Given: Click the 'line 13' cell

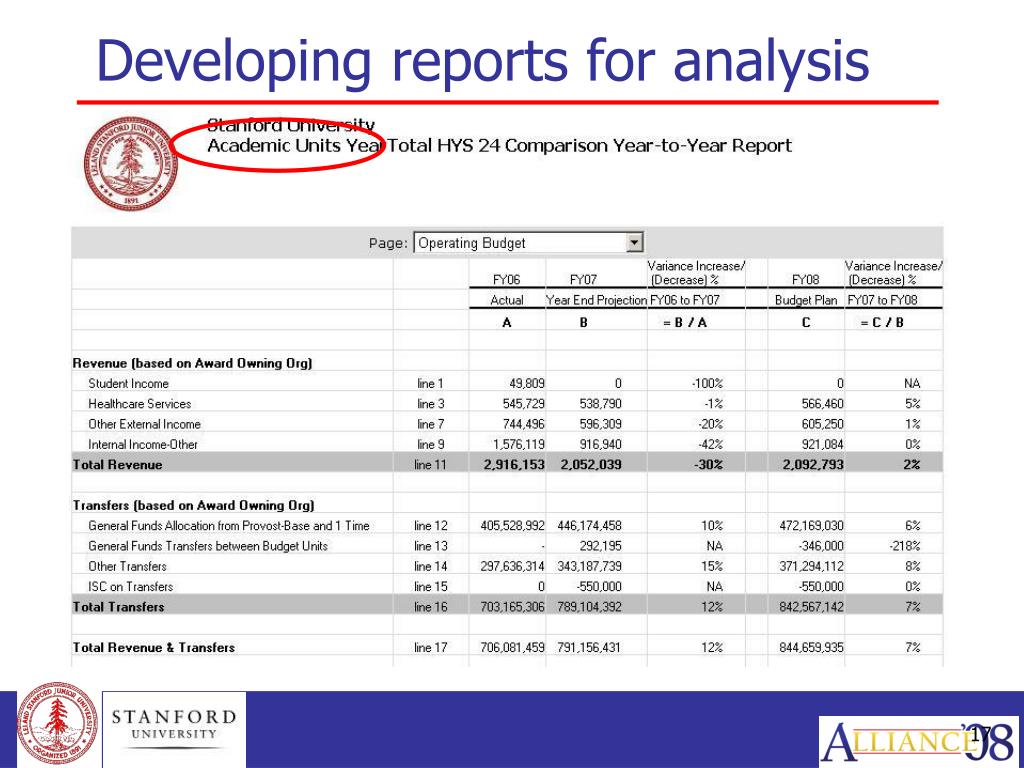Looking at the screenshot, I should tap(431, 546).
